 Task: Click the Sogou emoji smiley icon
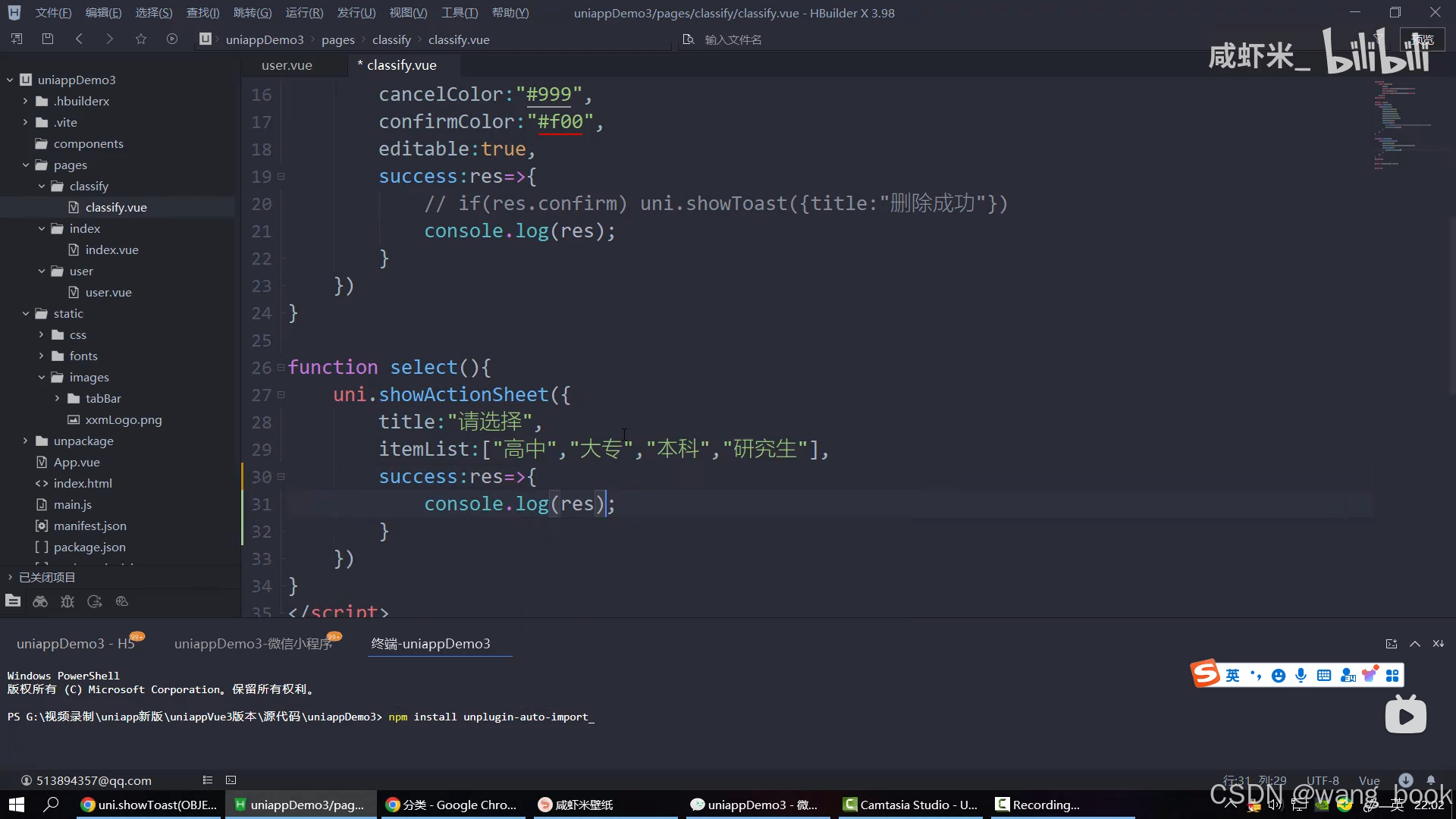[1279, 676]
